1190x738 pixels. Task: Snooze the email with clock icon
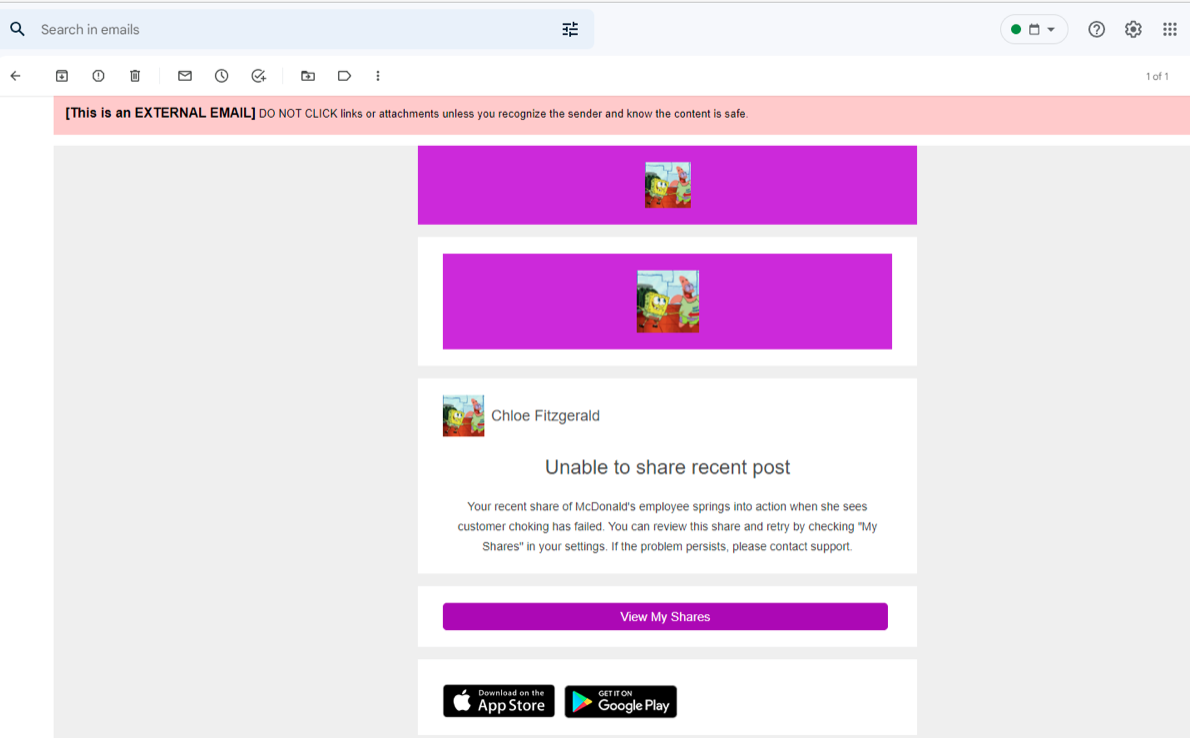click(222, 76)
